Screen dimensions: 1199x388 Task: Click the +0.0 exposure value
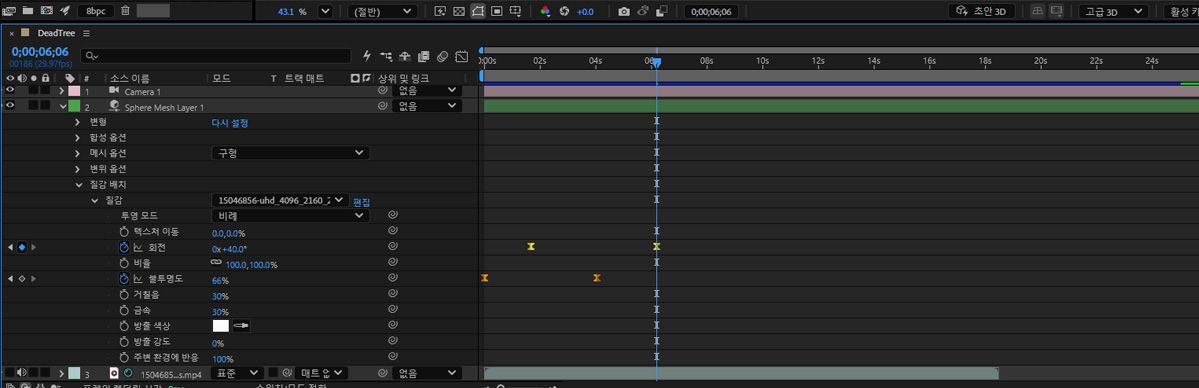pos(585,11)
